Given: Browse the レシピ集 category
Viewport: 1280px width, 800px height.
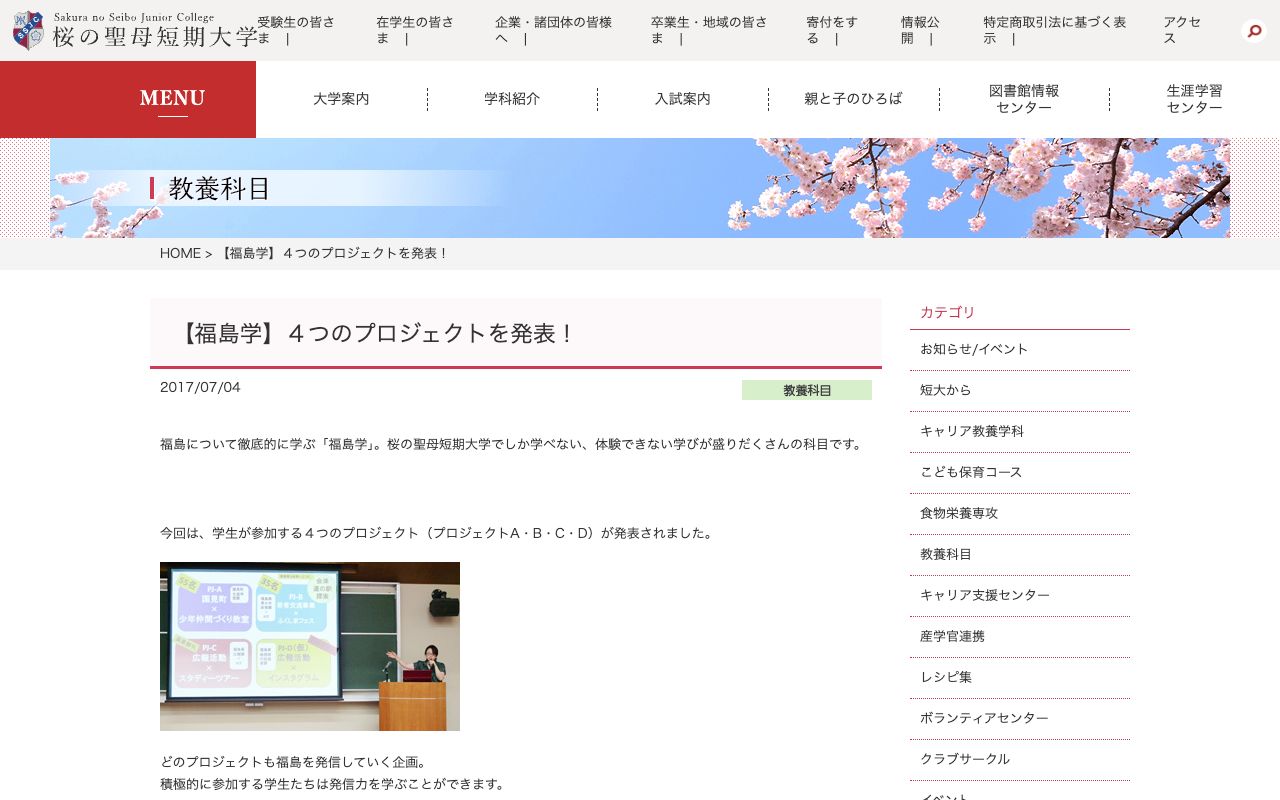Looking at the screenshot, I should click(x=945, y=677).
